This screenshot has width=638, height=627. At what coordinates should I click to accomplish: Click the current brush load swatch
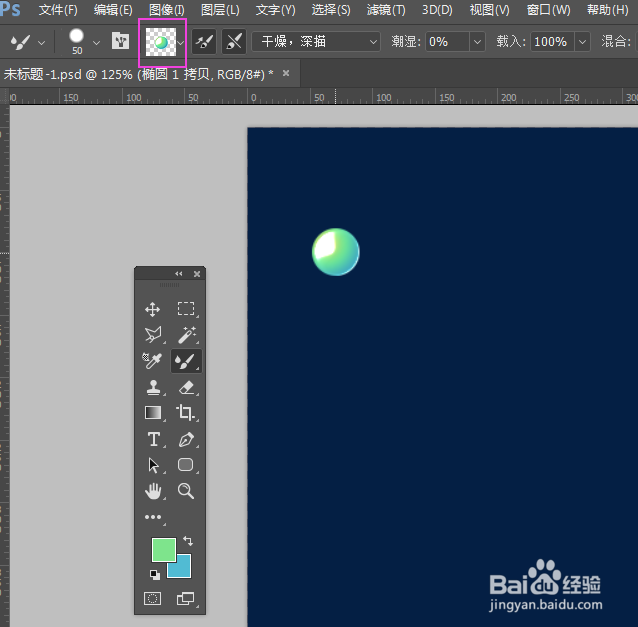coord(161,42)
